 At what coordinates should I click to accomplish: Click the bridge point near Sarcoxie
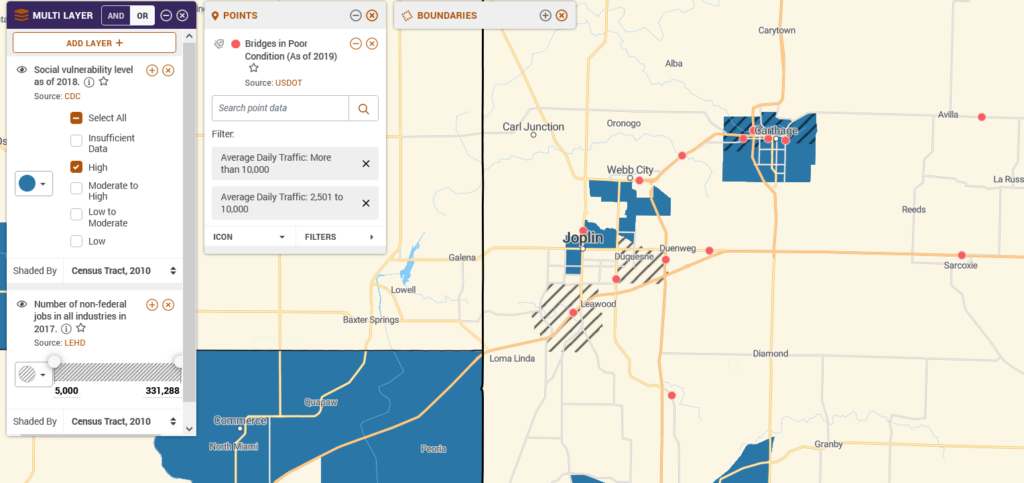click(x=961, y=255)
